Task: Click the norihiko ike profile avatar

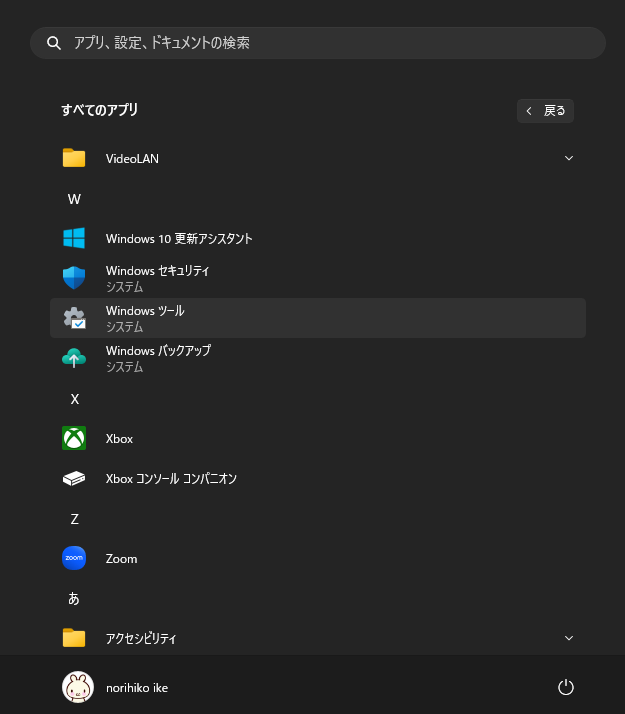Action: (x=78, y=687)
